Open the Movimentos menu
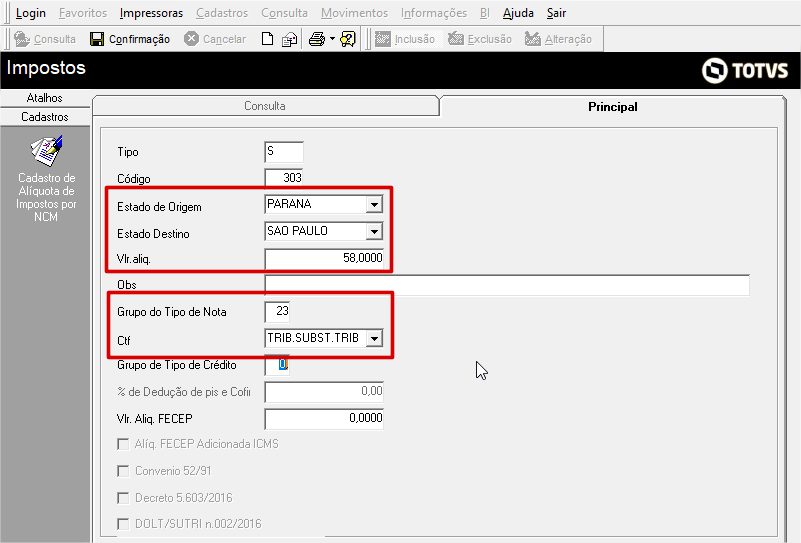Screen dimensions: 801x543 [354, 13]
